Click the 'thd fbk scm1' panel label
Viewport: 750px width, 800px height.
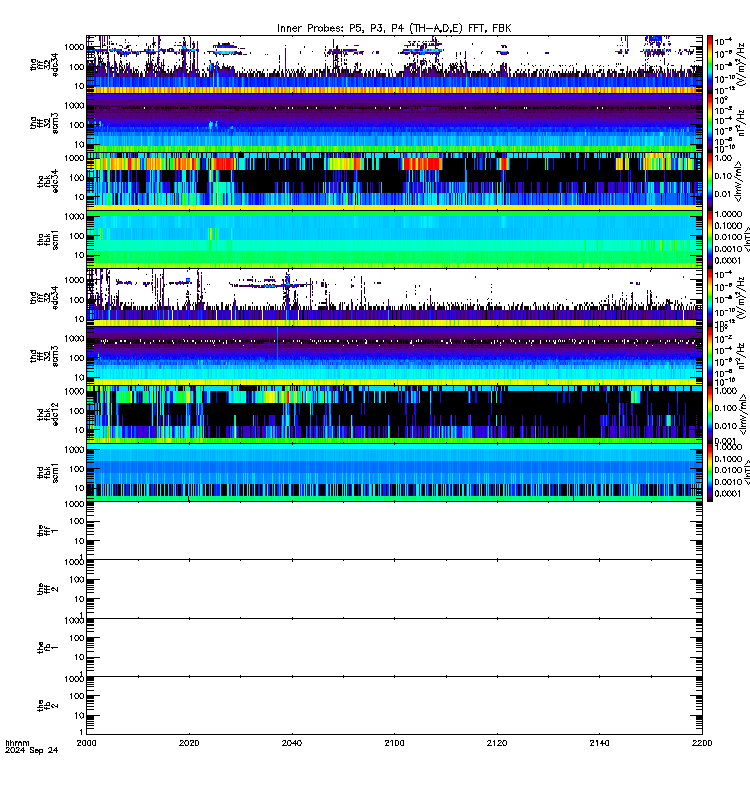pos(48,472)
